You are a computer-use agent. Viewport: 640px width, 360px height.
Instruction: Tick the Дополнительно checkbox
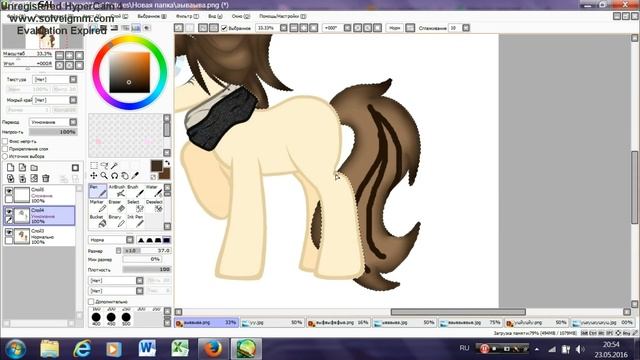91,302
